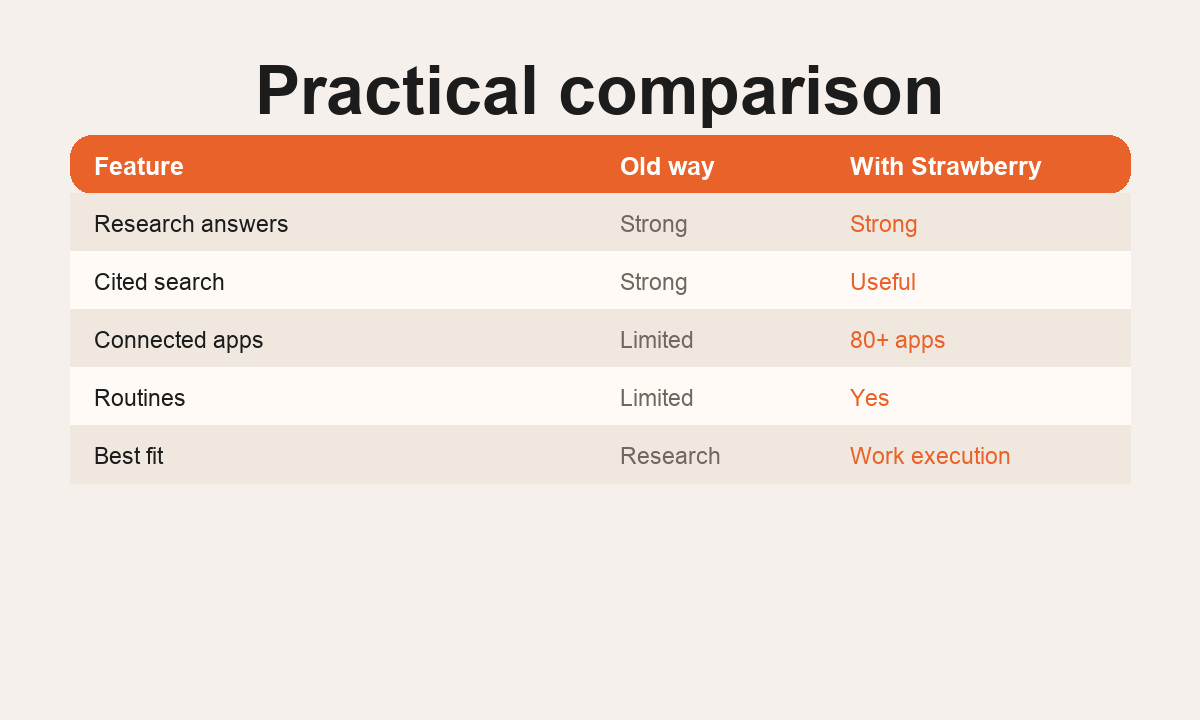Click the 'Connected apps' row label
The image size is (1200, 720).
click(179, 340)
